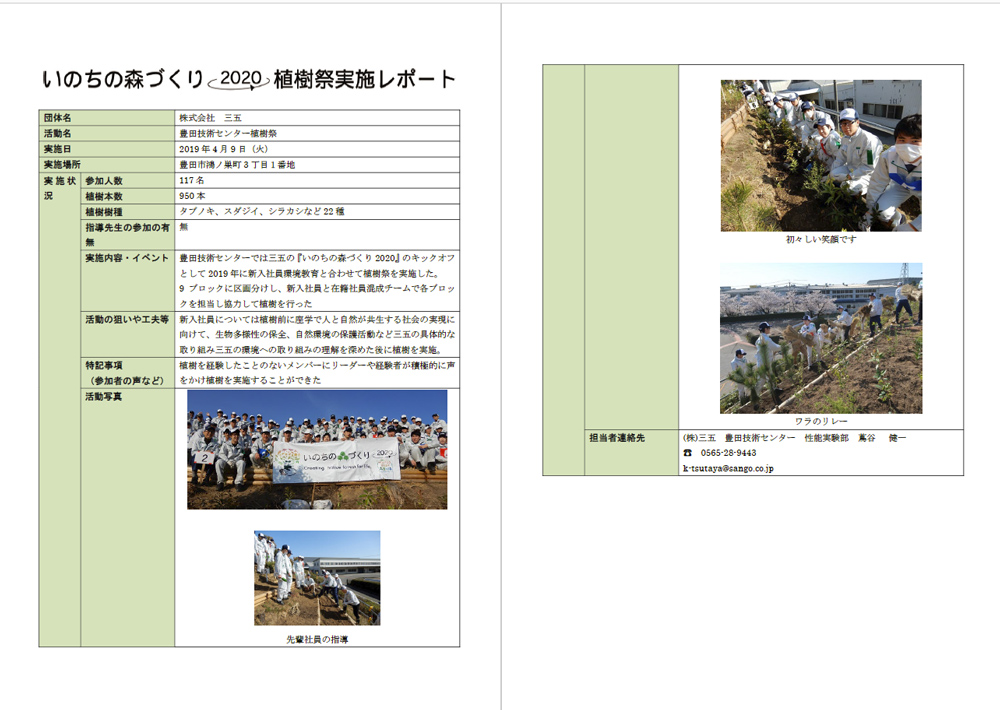Viewport: 1000px width, 710px height.
Task: Select the 117名 participant count cell
Action: tap(192, 181)
